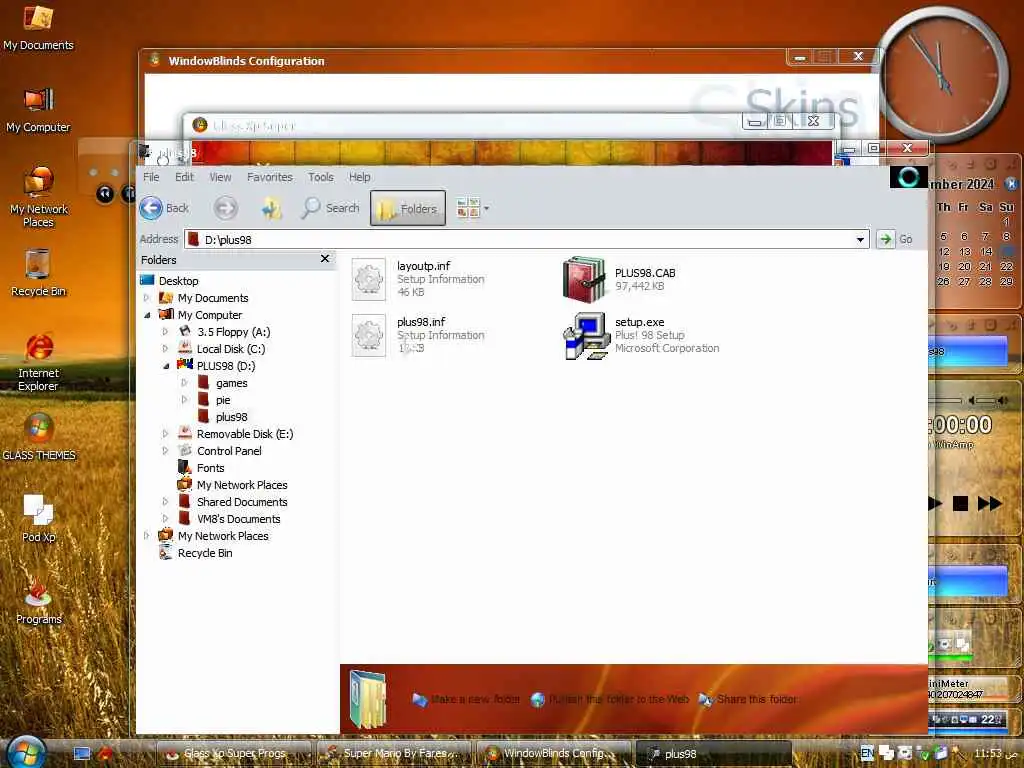Click Show Desktop quick launch icon
1024x768 pixels.
pyautogui.click(x=82, y=754)
